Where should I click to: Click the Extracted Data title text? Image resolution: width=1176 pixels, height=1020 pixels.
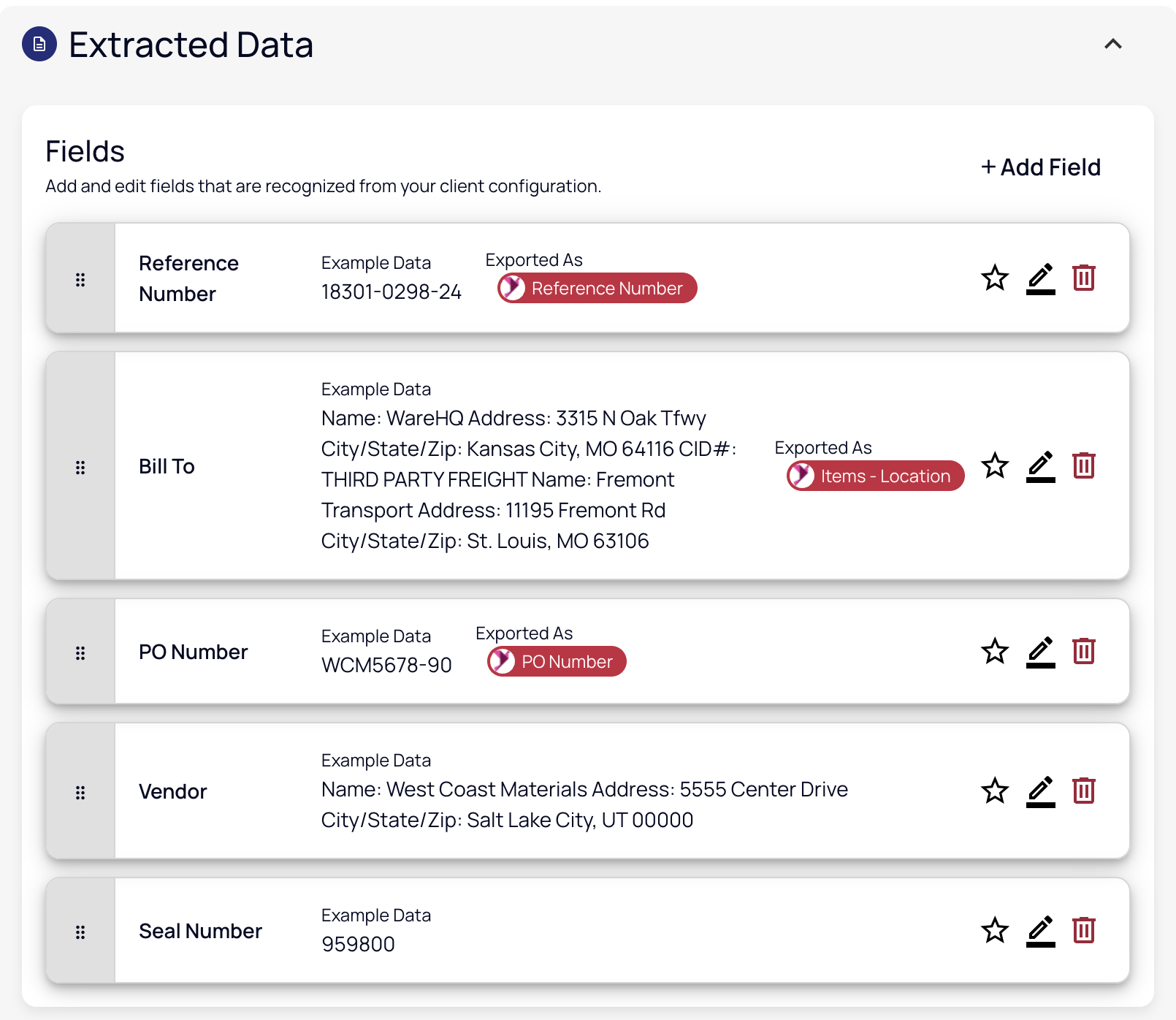tap(191, 45)
